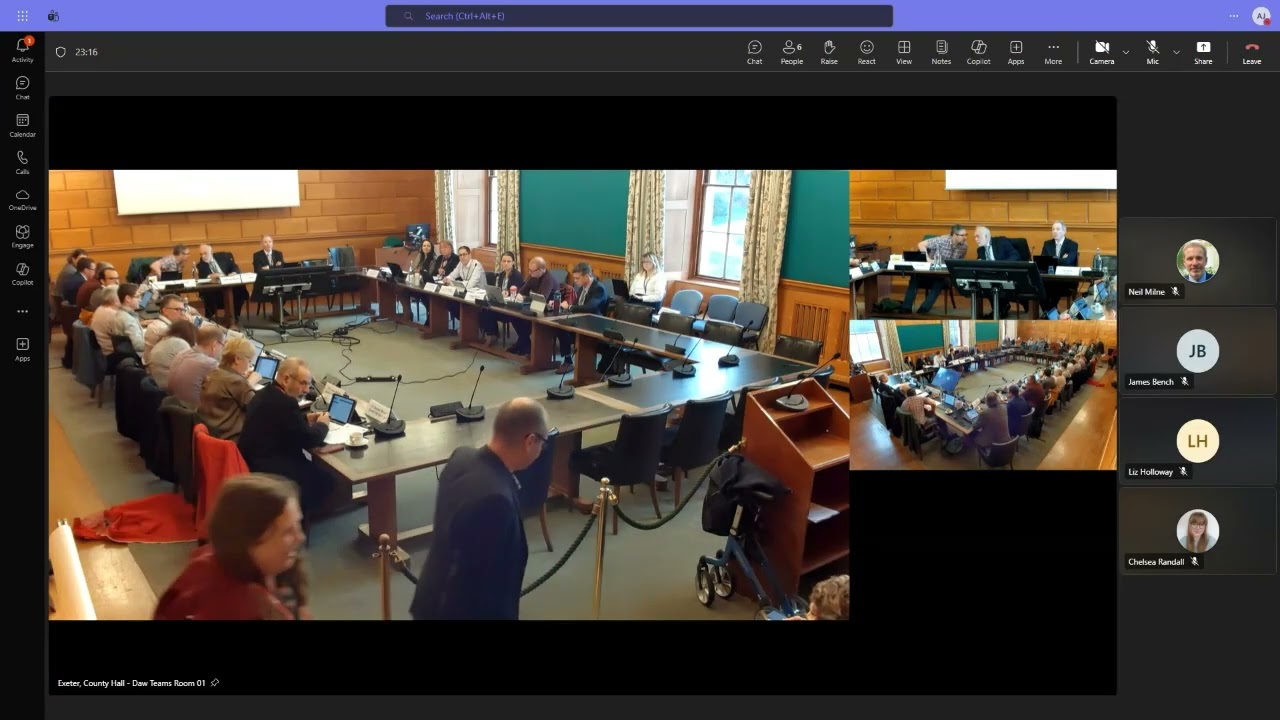Show People participants list
Screen dimensions: 1280x720
click(792, 52)
